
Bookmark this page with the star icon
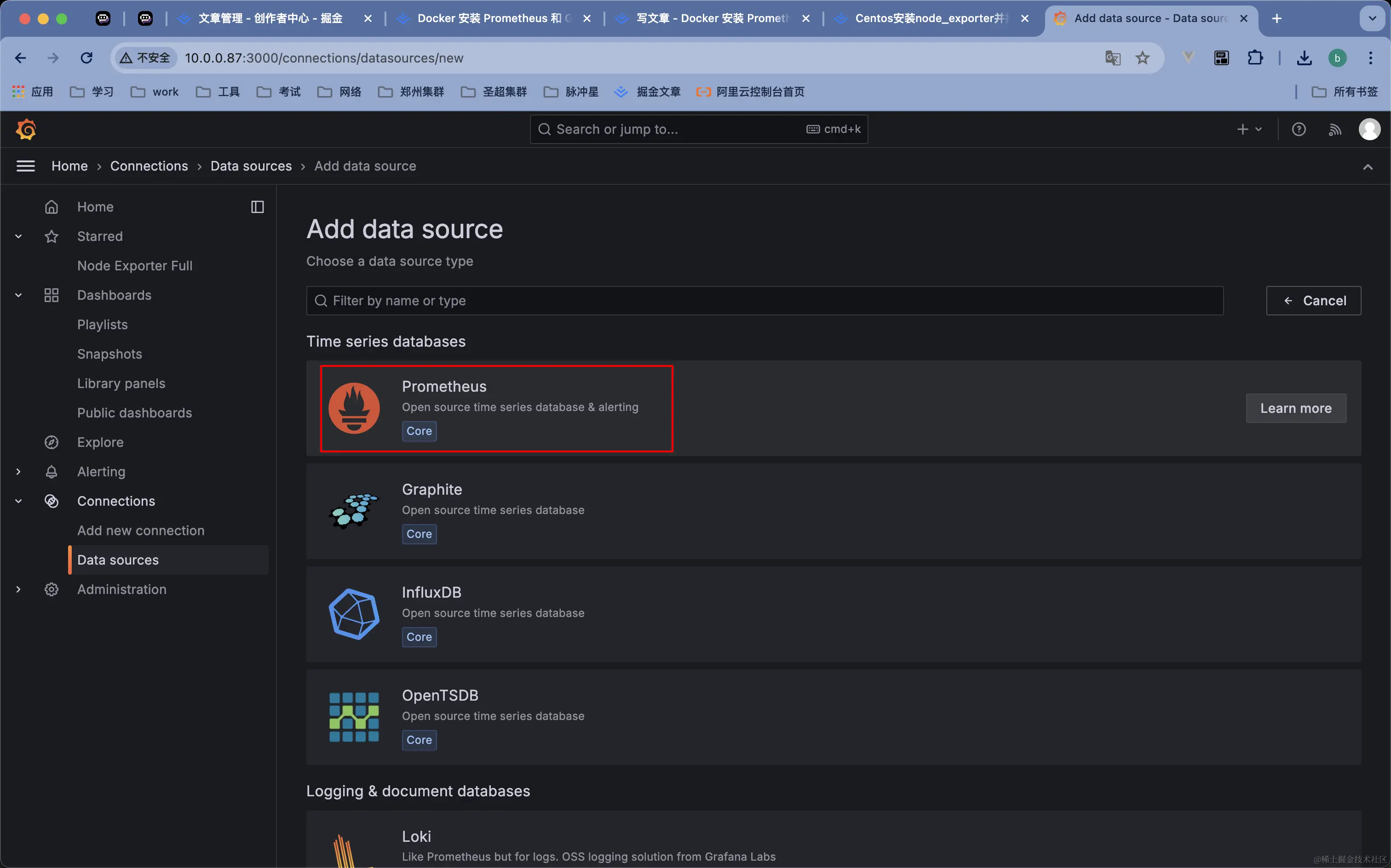(x=1142, y=57)
